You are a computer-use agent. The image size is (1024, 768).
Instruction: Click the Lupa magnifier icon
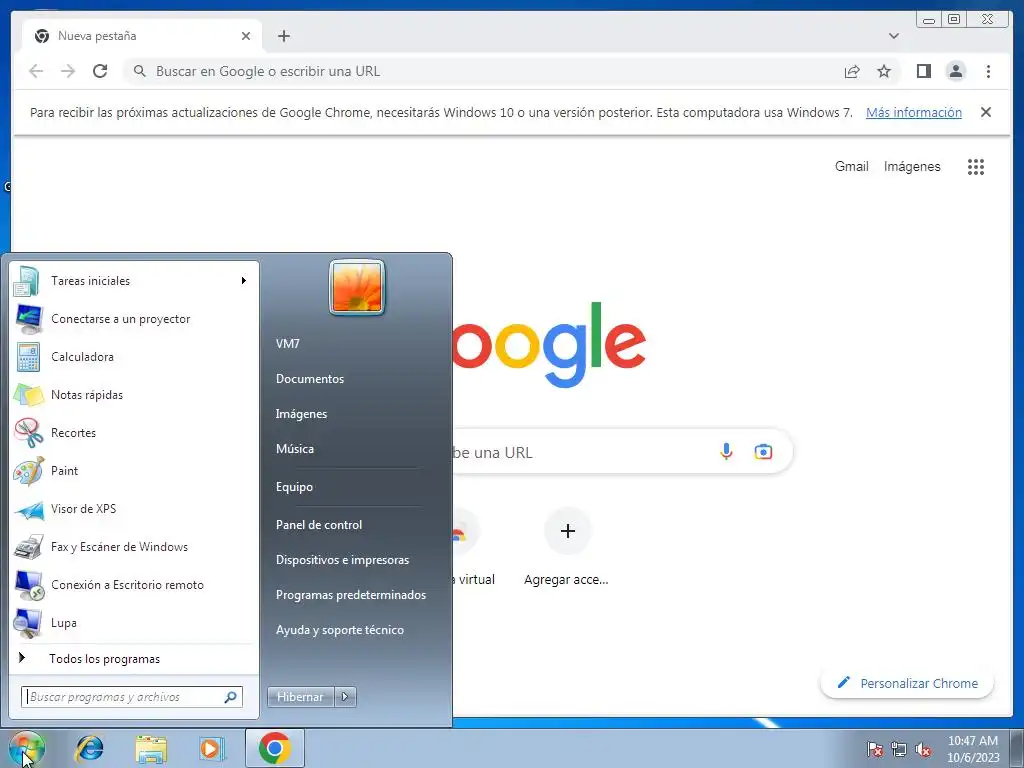pyautogui.click(x=28, y=622)
